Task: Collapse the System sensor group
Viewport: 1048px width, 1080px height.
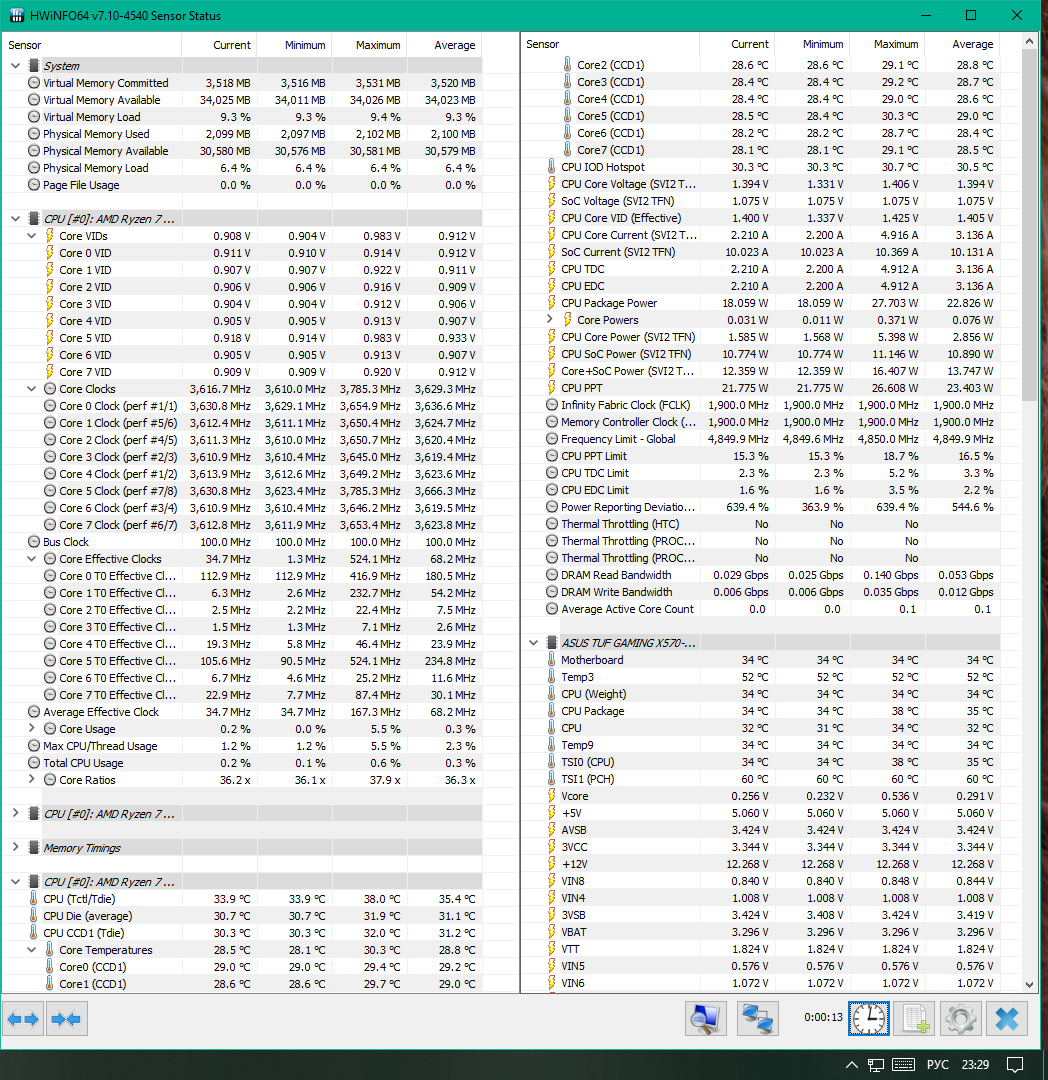Action: [15, 65]
